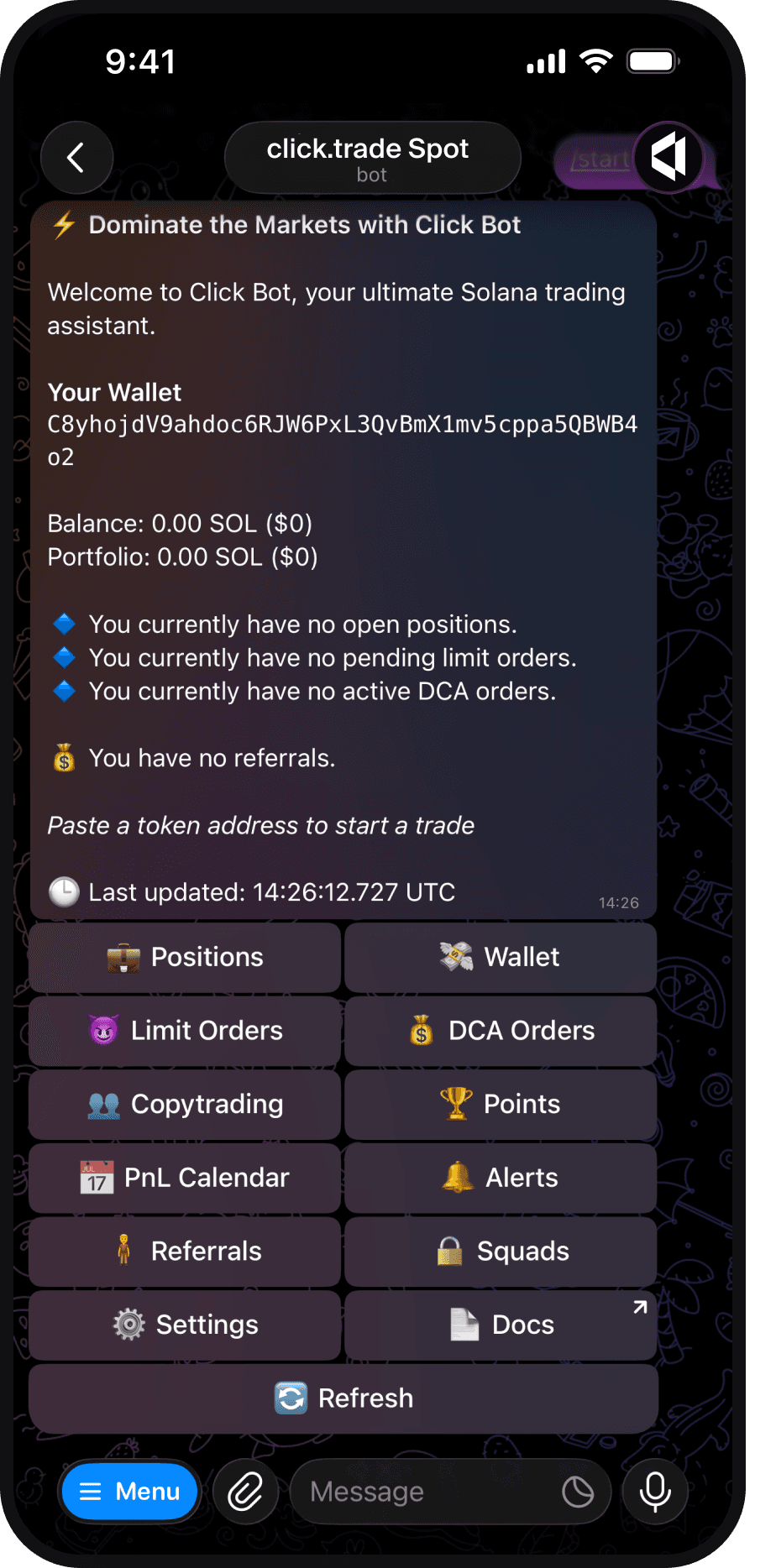The image size is (776, 1568).
Task: Open the click.trade Spot chat header
Action: click(371, 158)
